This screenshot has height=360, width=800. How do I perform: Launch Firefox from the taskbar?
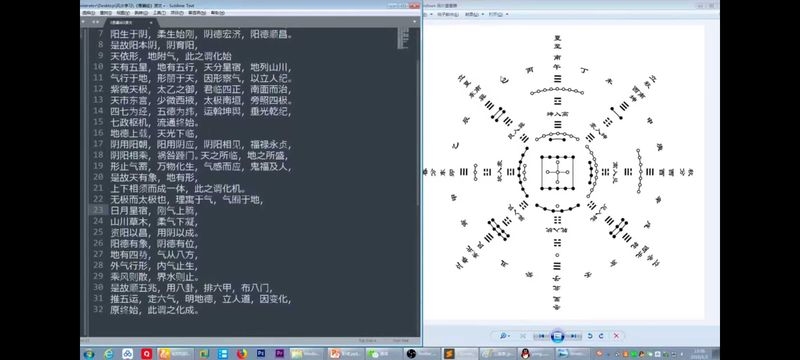(242, 354)
